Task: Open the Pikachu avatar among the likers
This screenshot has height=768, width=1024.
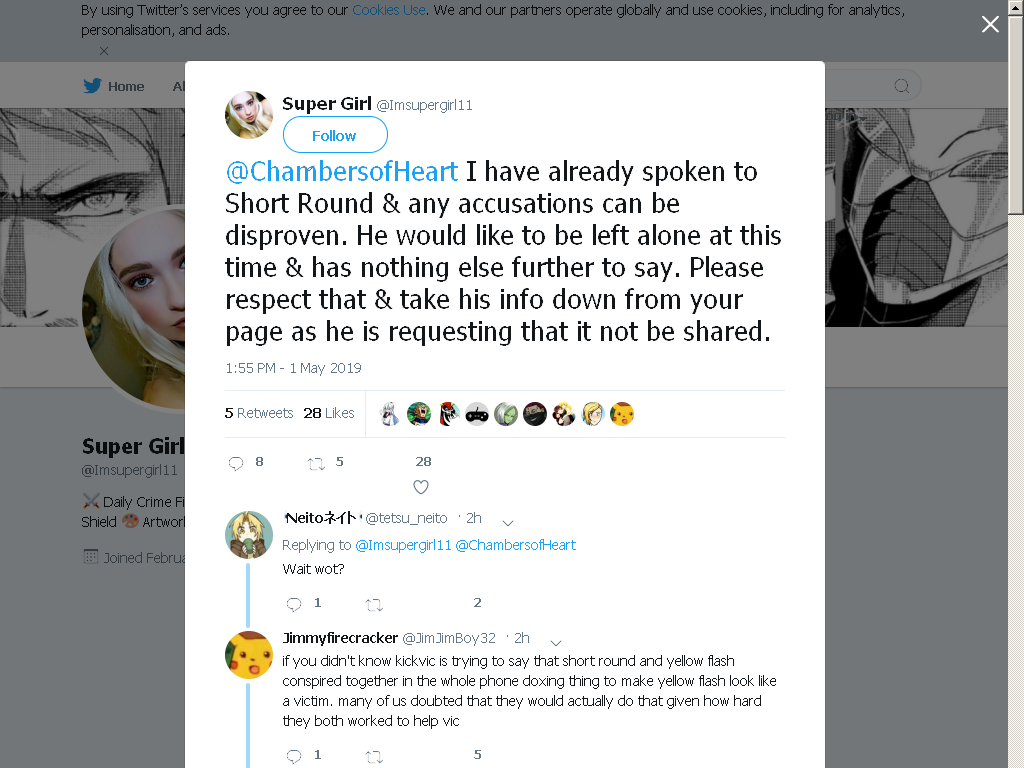Action: 622,414
